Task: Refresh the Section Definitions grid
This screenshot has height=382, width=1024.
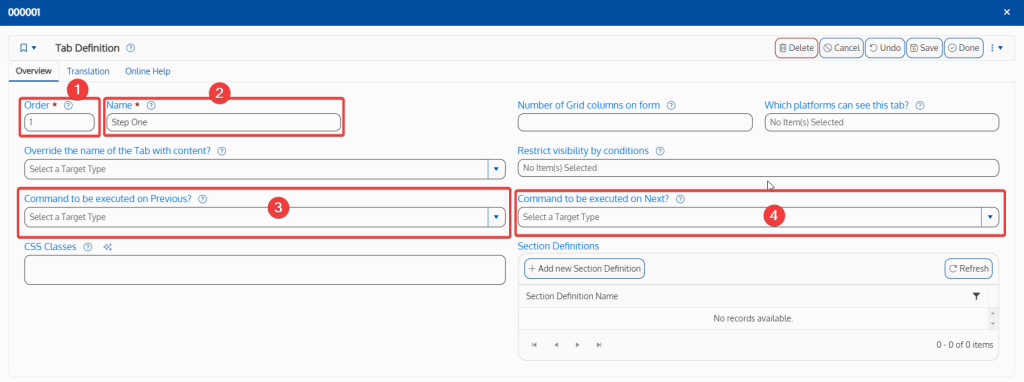Action: click(968, 268)
